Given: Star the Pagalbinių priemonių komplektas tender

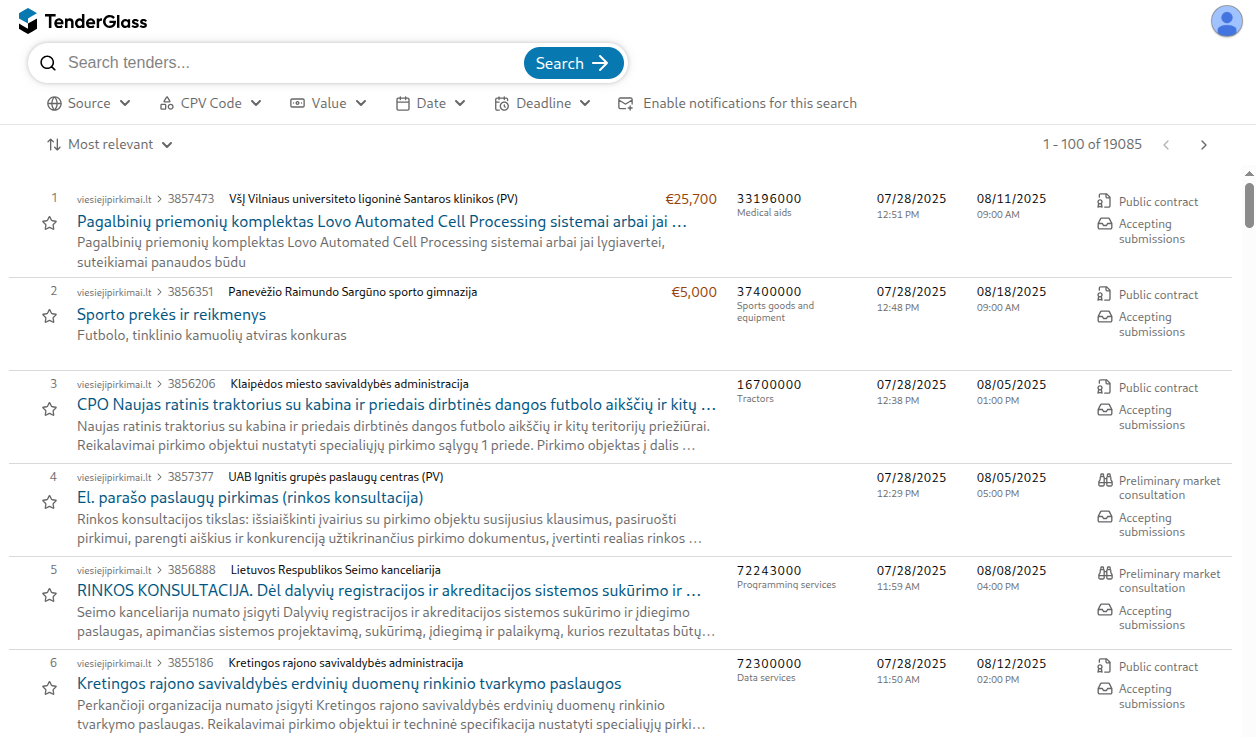Looking at the screenshot, I should coord(50,223).
